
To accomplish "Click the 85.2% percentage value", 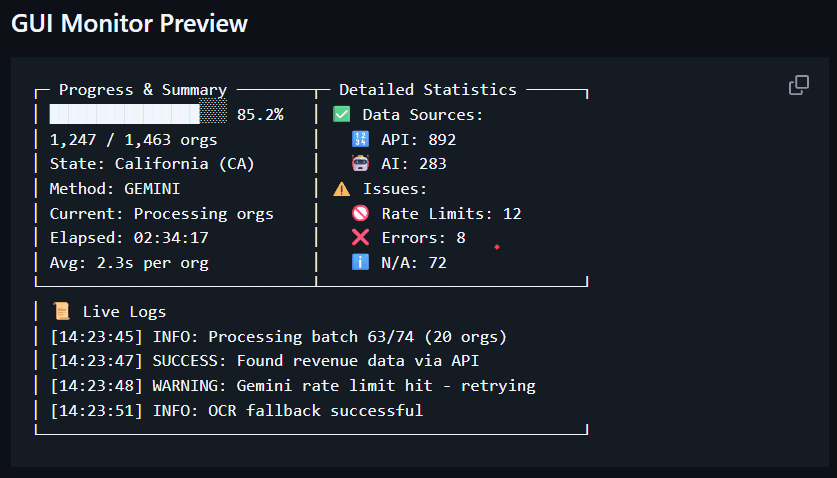I will coord(260,115).
